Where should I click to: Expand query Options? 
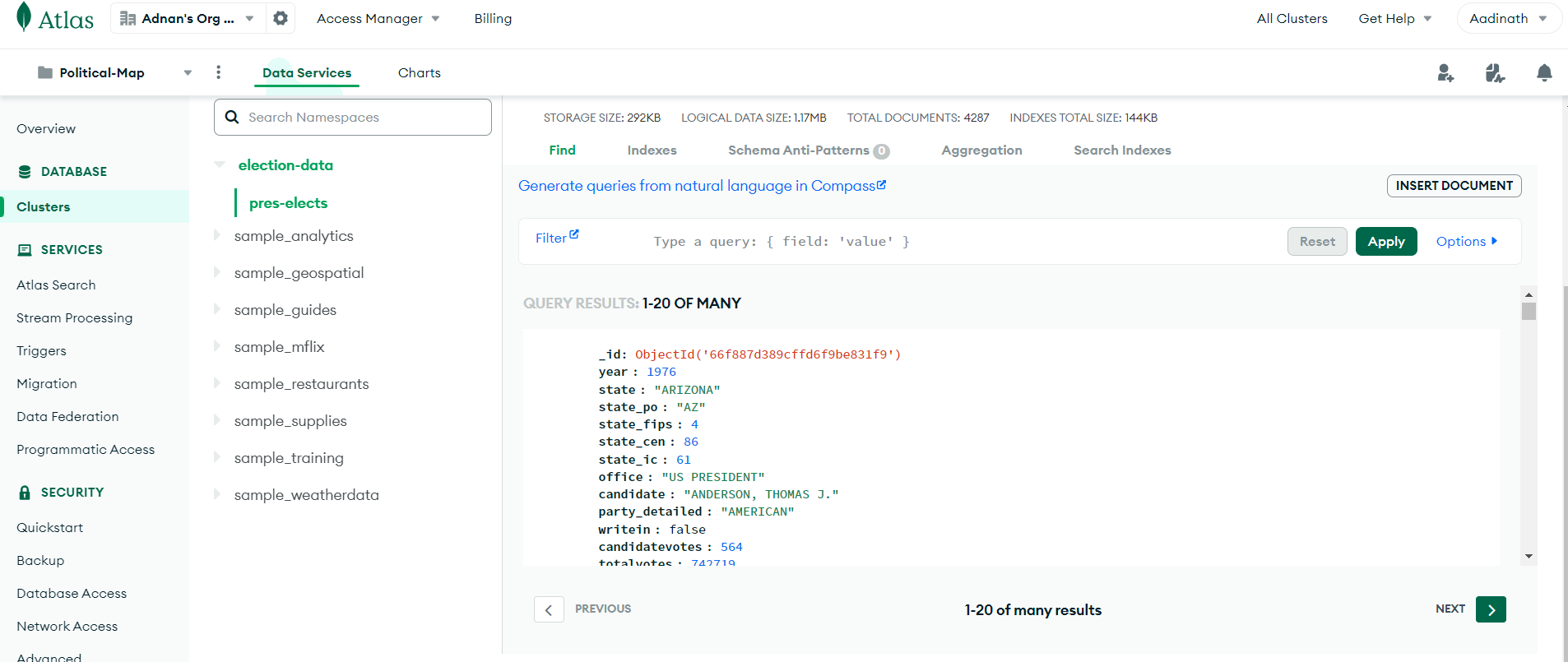coord(1467,241)
